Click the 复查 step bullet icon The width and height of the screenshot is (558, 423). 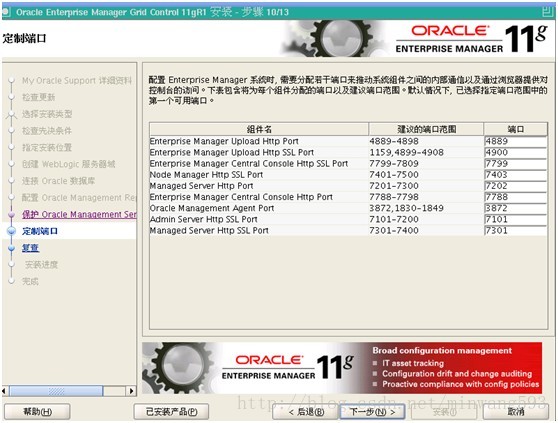point(12,248)
